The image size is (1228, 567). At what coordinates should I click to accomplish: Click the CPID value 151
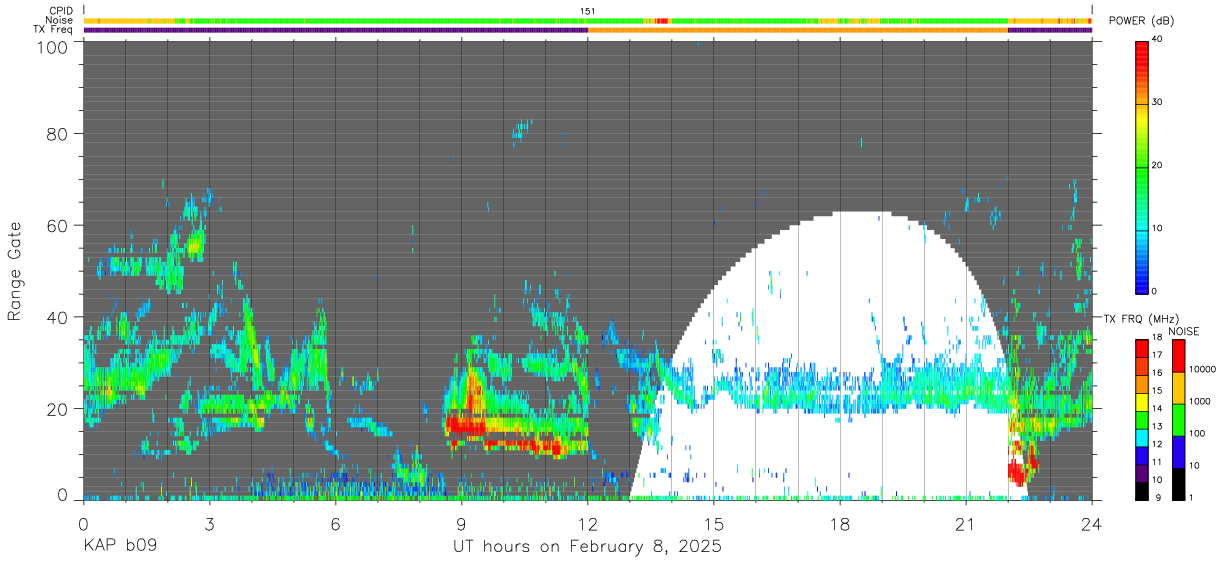[588, 11]
